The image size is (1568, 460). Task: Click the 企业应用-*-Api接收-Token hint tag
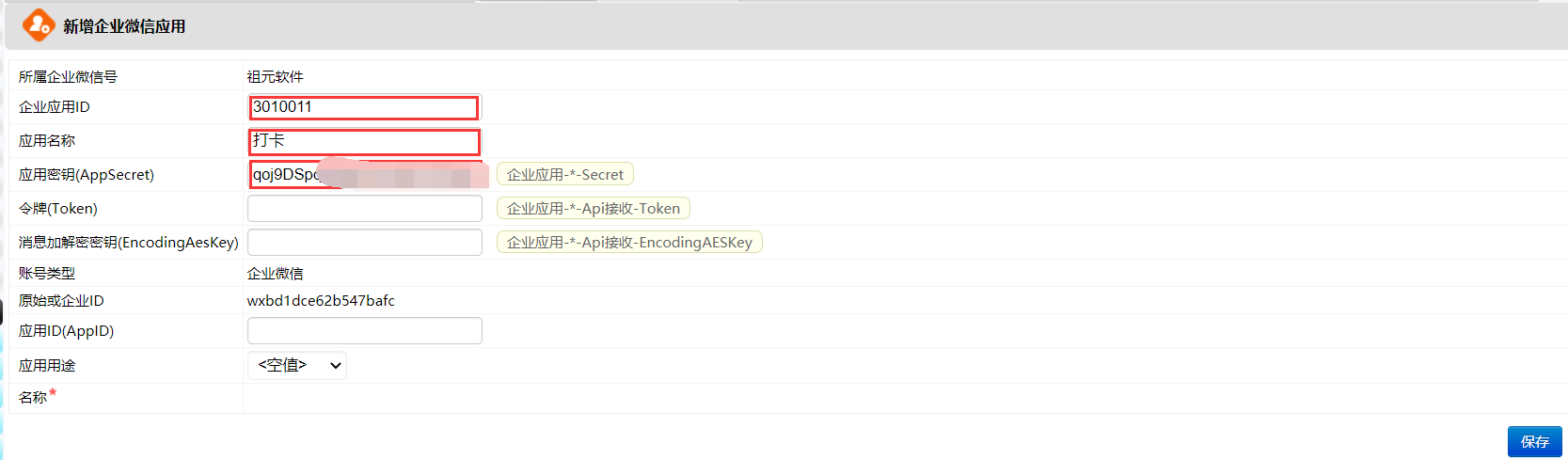(593, 209)
